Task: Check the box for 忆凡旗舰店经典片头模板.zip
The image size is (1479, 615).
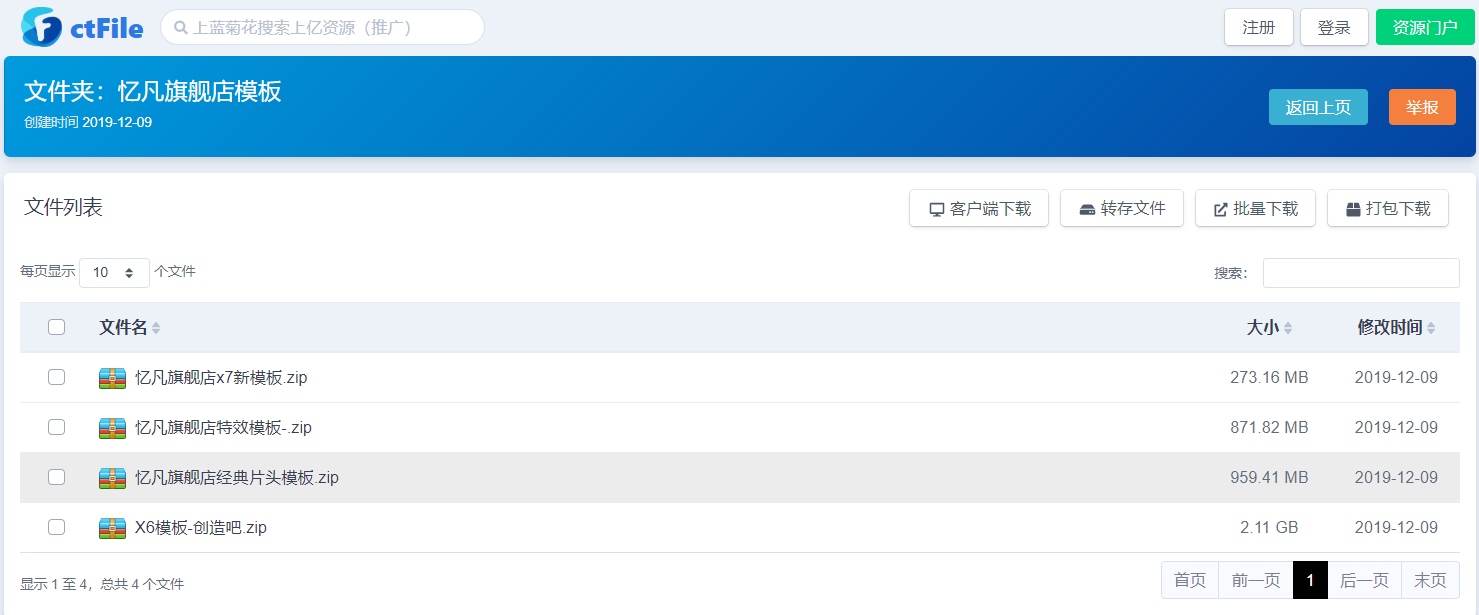Action: point(56,477)
